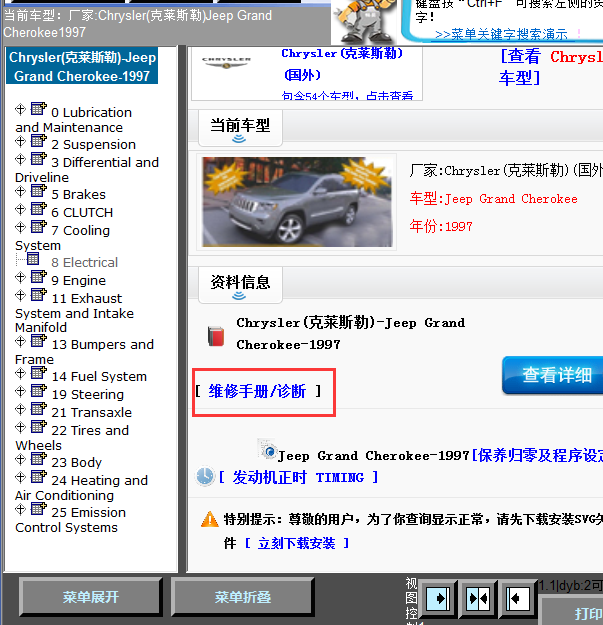Click the table icon beside 8 Electrical
Image resolution: width=603 pixels, height=625 pixels.
pos(33,259)
